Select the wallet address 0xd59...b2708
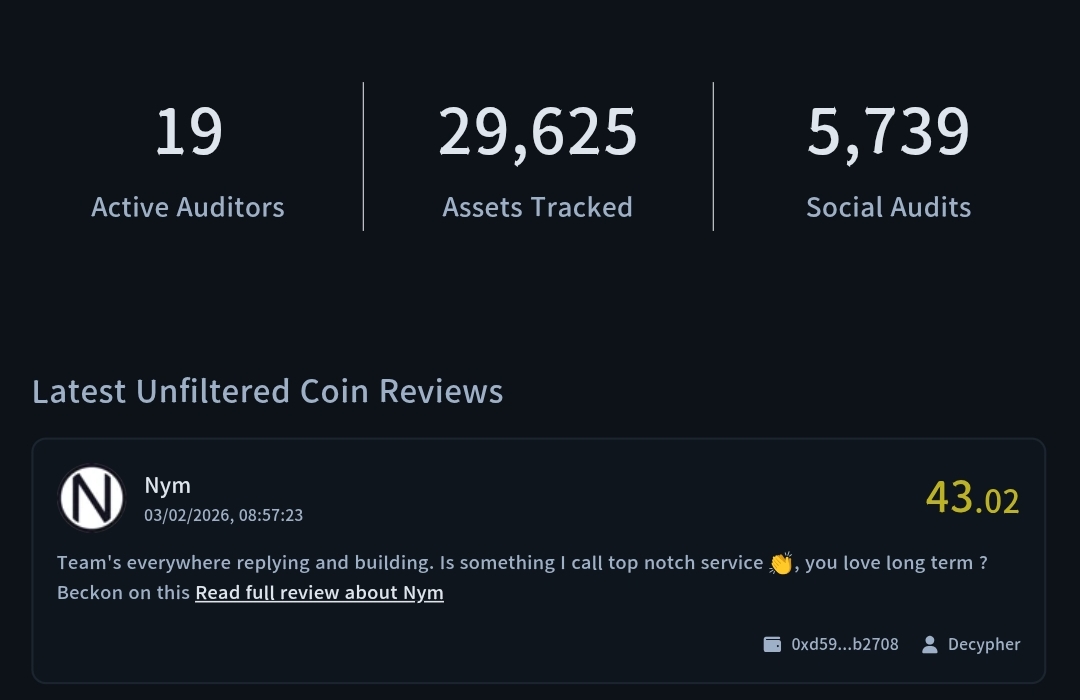Screen dimensions: 1080x700 click(x=844, y=645)
